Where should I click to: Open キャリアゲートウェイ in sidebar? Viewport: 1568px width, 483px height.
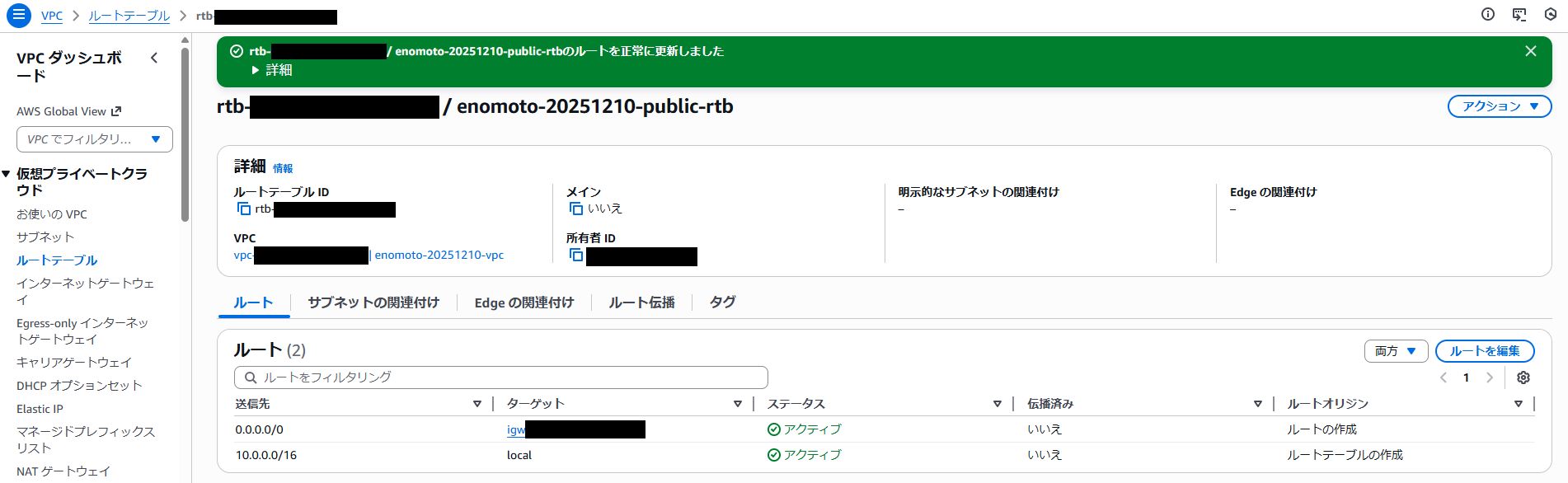[x=74, y=363]
